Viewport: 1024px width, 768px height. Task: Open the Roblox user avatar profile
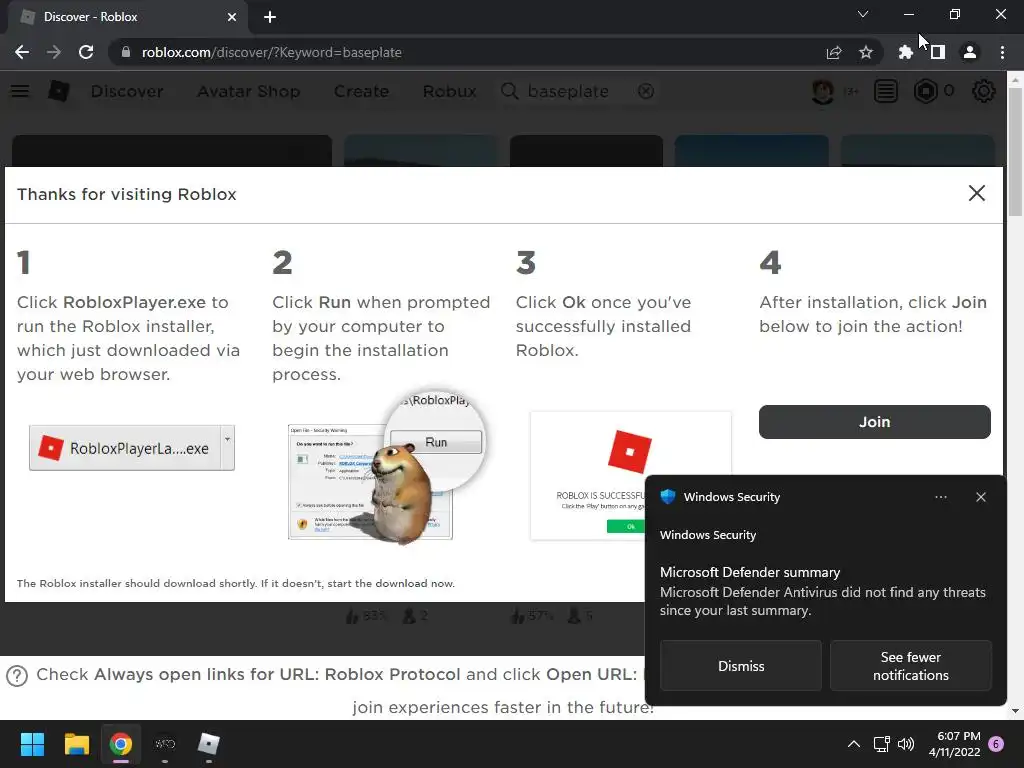[x=823, y=91]
